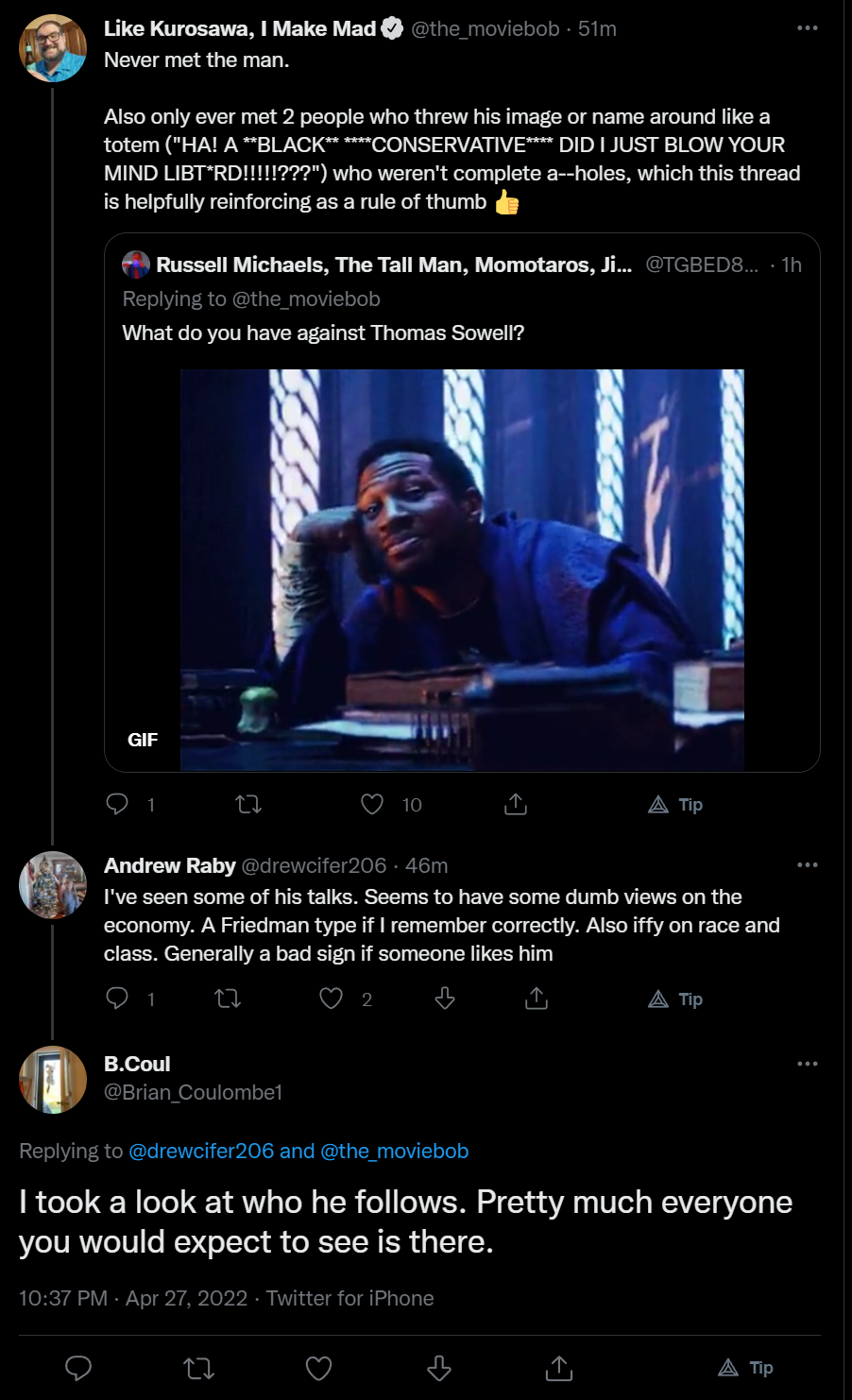Open more options on Andrew Raby's tweet
This screenshot has height=1400, width=852.
(x=807, y=865)
